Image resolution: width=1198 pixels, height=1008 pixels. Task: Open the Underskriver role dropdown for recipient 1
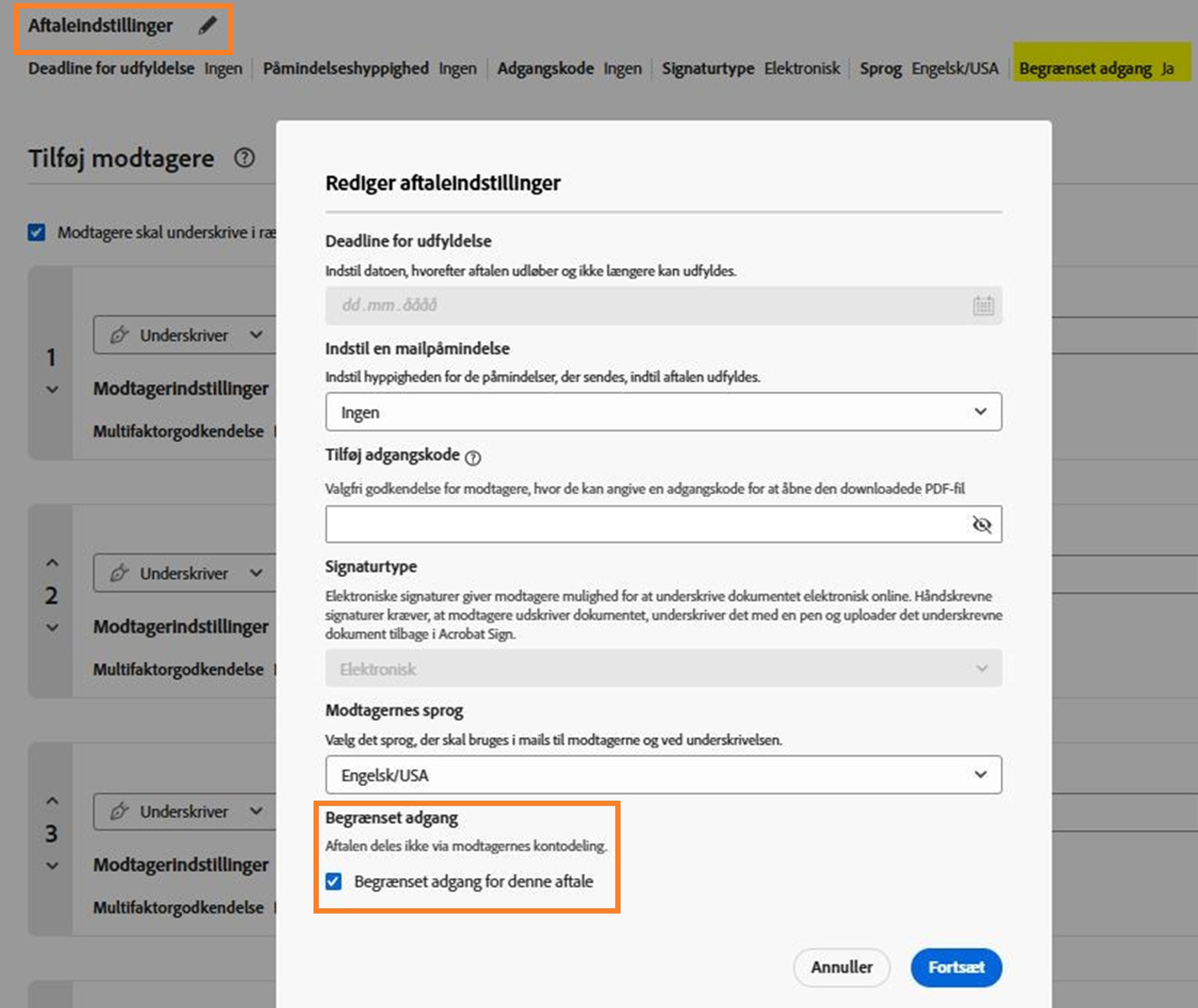pos(255,335)
